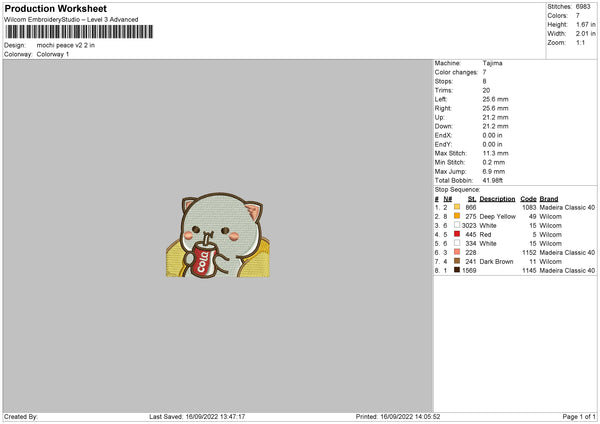The width and height of the screenshot is (600, 424).
Task: Click the Zoom value '1:1'
Action: (x=580, y=42)
